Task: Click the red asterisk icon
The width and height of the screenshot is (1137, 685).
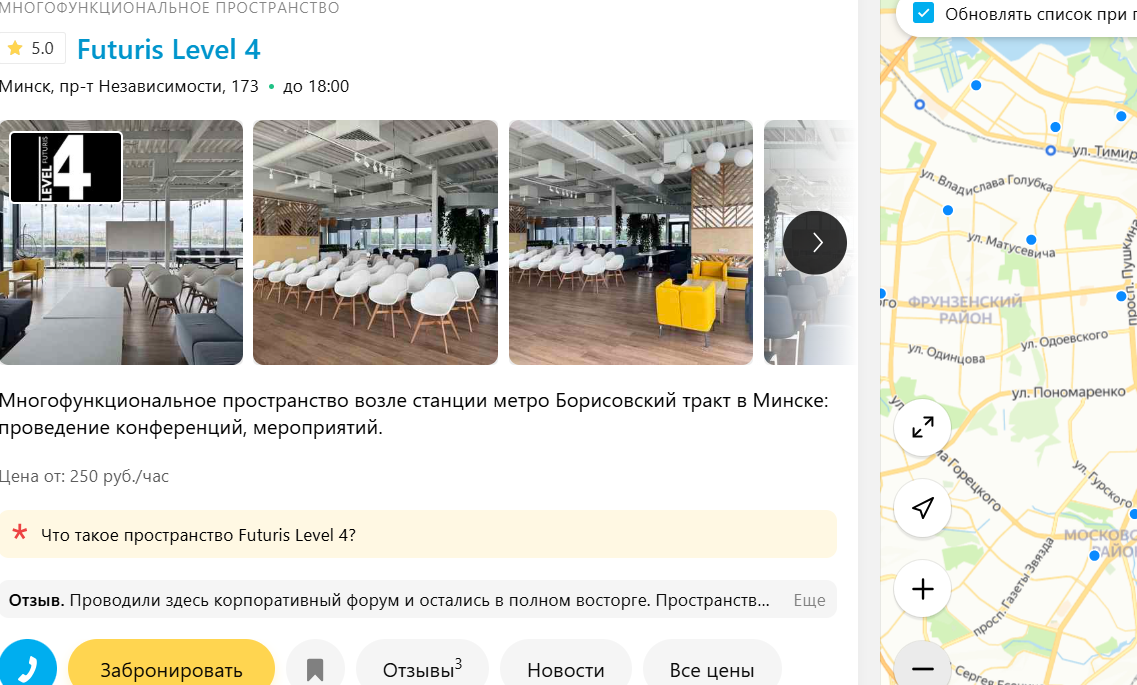Action: tap(20, 533)
